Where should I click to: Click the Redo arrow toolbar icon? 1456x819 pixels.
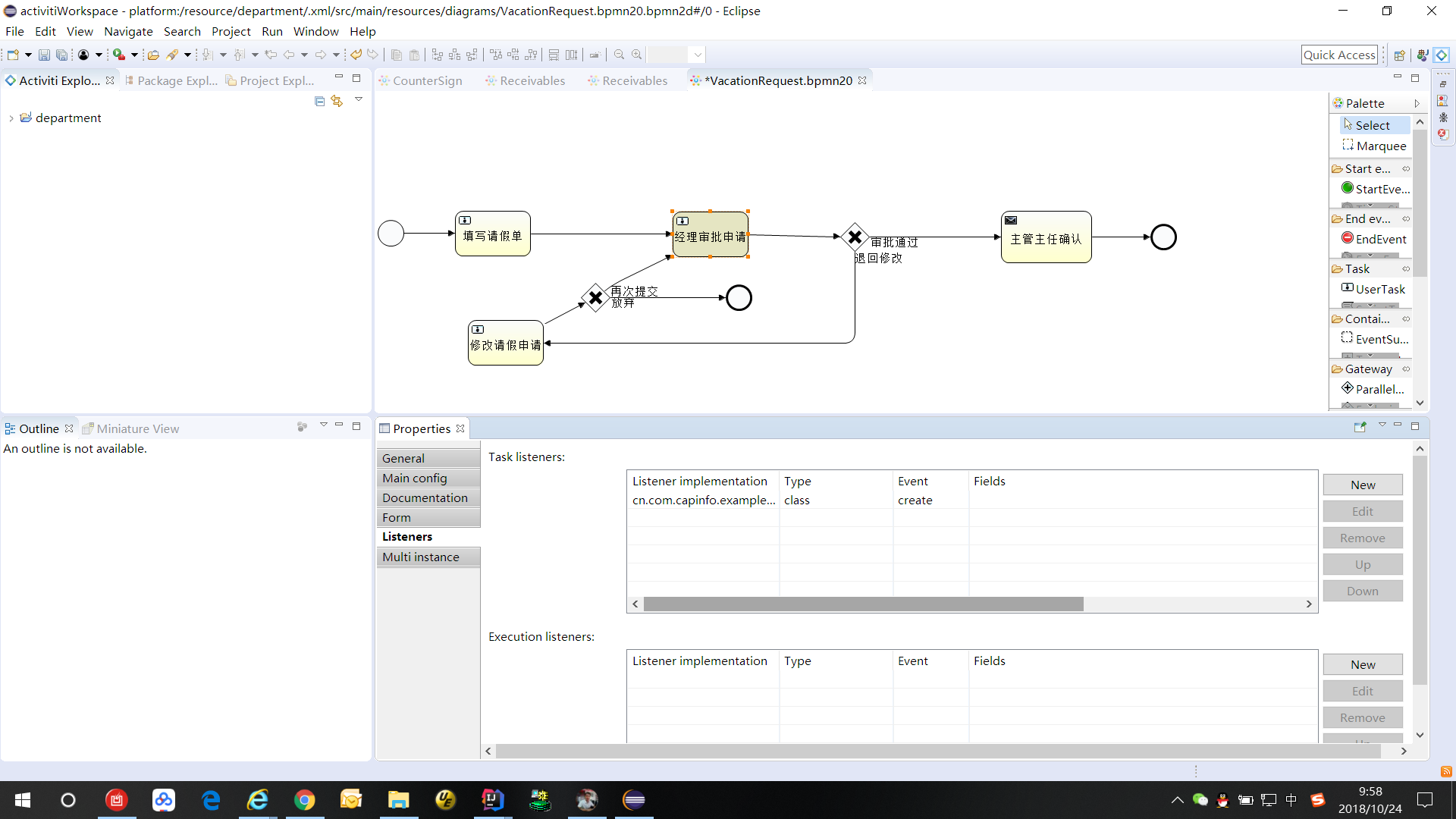pos(372,55)
